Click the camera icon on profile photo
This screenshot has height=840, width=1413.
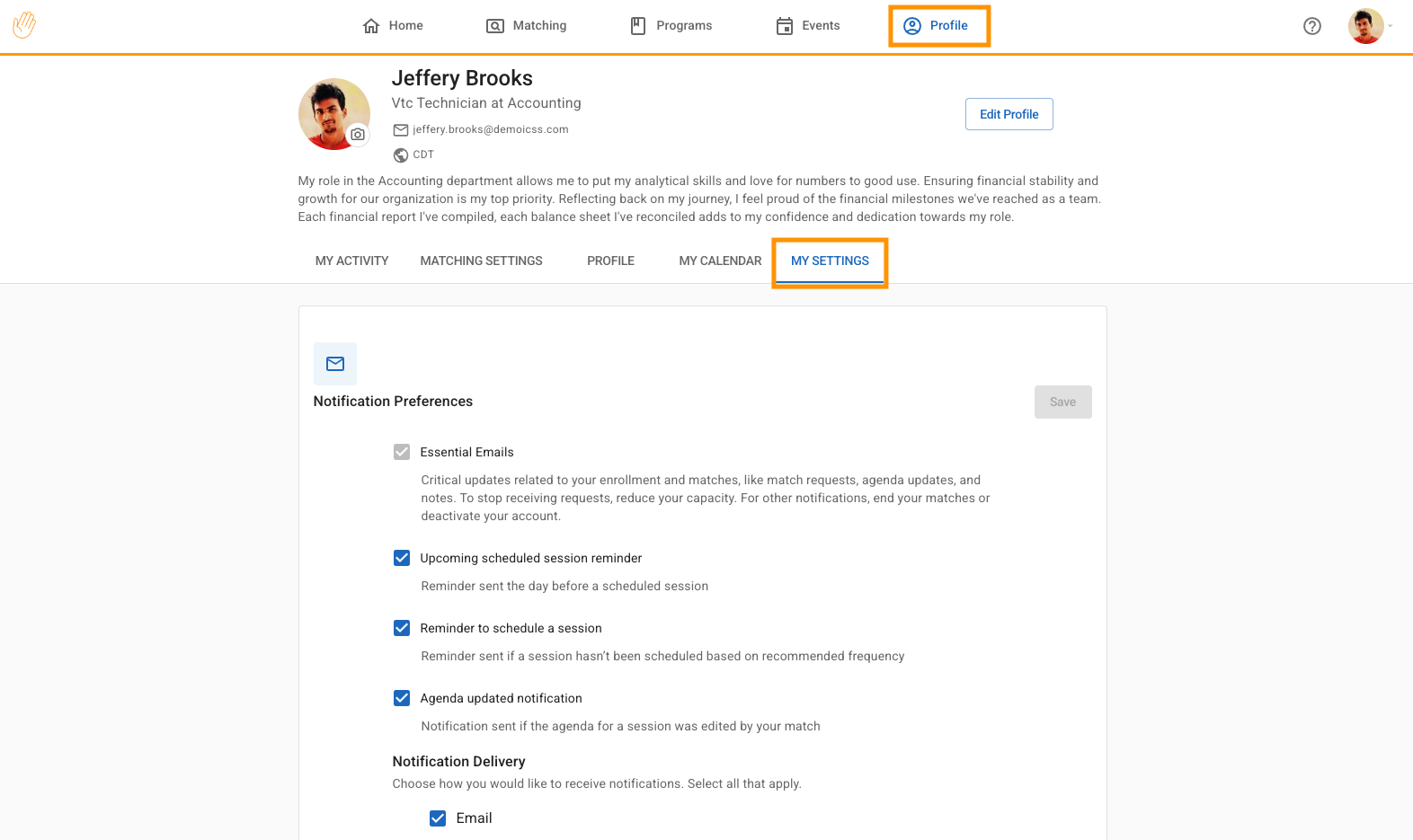click(358, 135)
